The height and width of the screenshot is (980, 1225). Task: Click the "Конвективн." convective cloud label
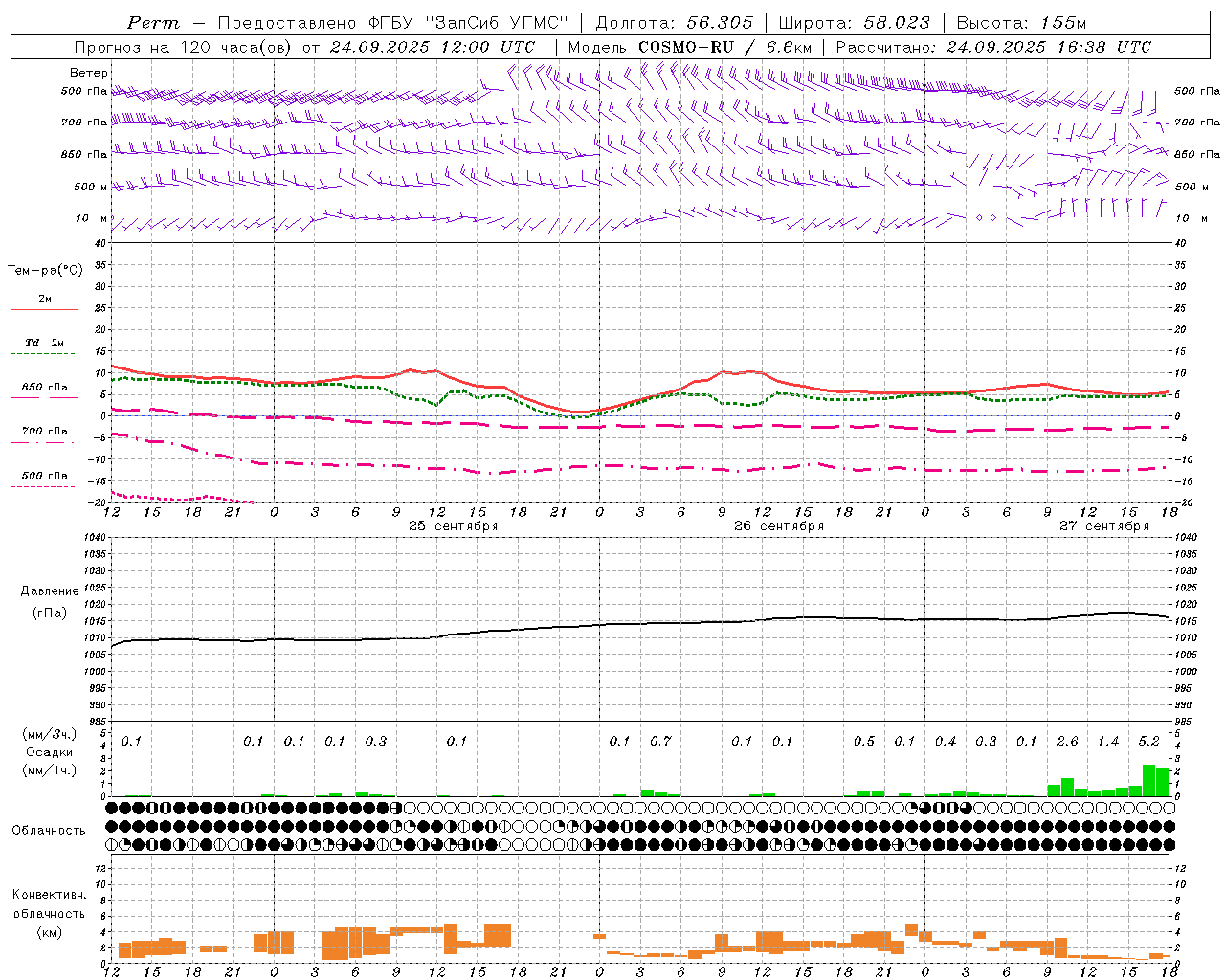49,895
